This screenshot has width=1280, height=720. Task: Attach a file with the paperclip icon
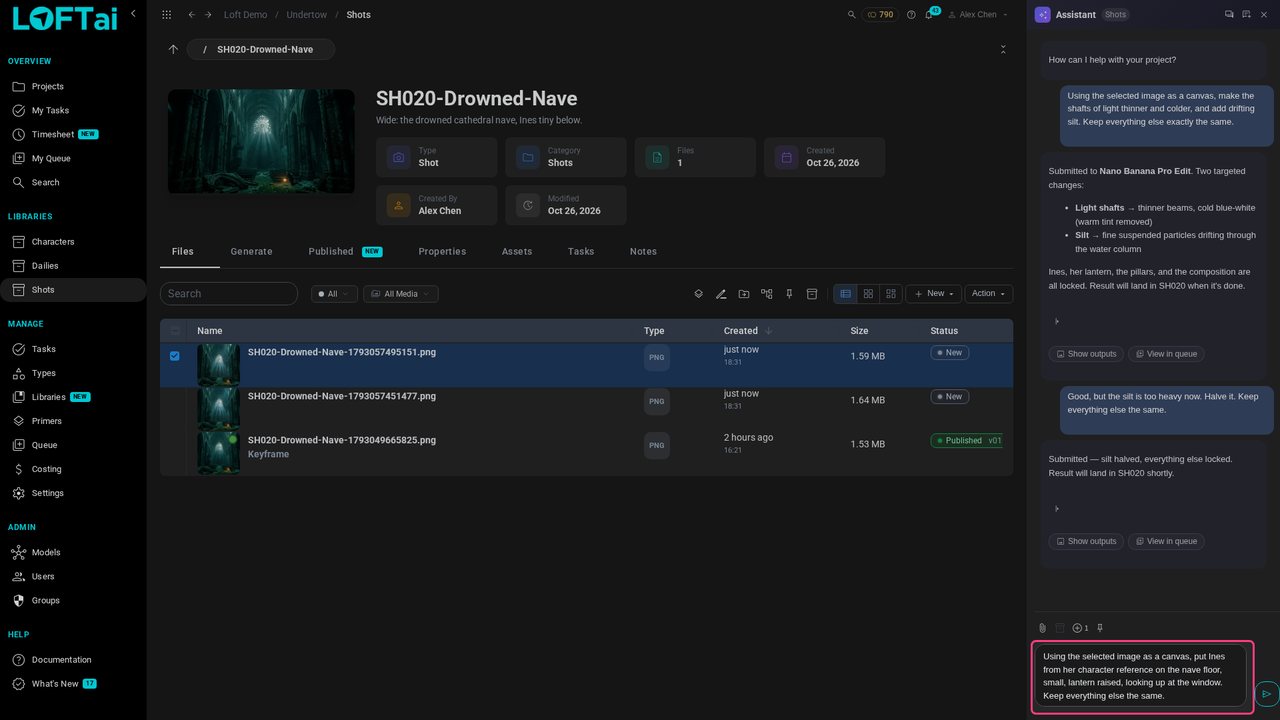1042,628
